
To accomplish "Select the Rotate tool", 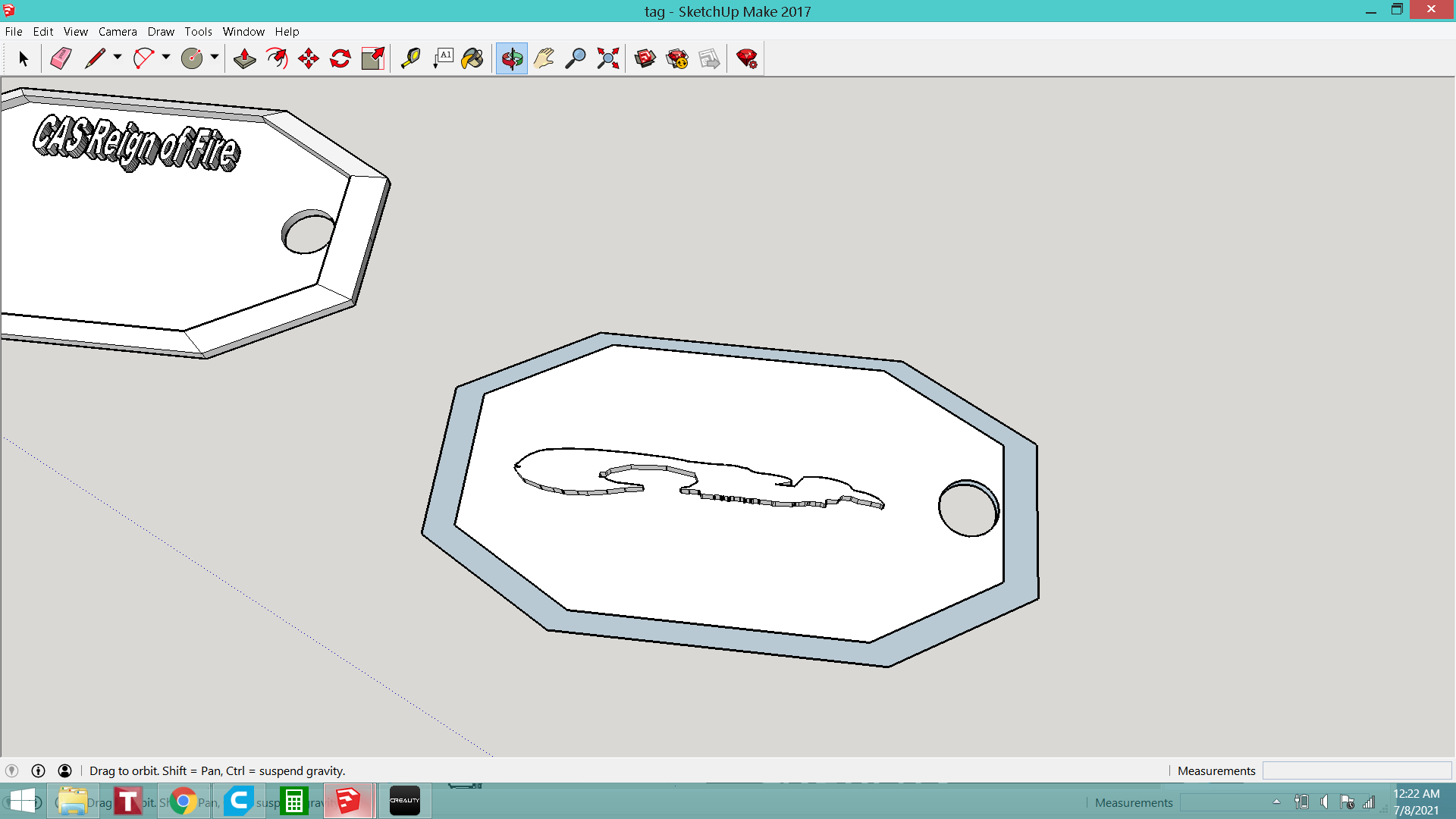I will [x=340, y=58].
